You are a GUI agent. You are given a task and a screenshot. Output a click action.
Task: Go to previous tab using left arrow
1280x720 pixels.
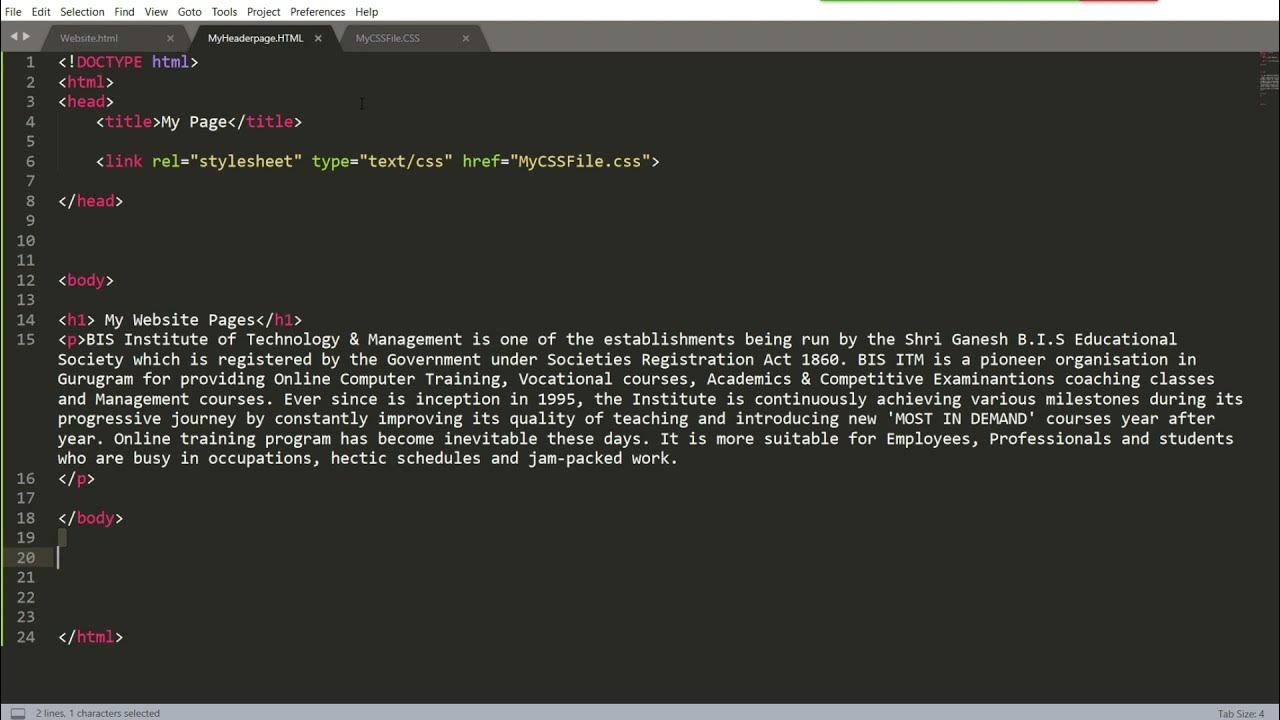14,37
